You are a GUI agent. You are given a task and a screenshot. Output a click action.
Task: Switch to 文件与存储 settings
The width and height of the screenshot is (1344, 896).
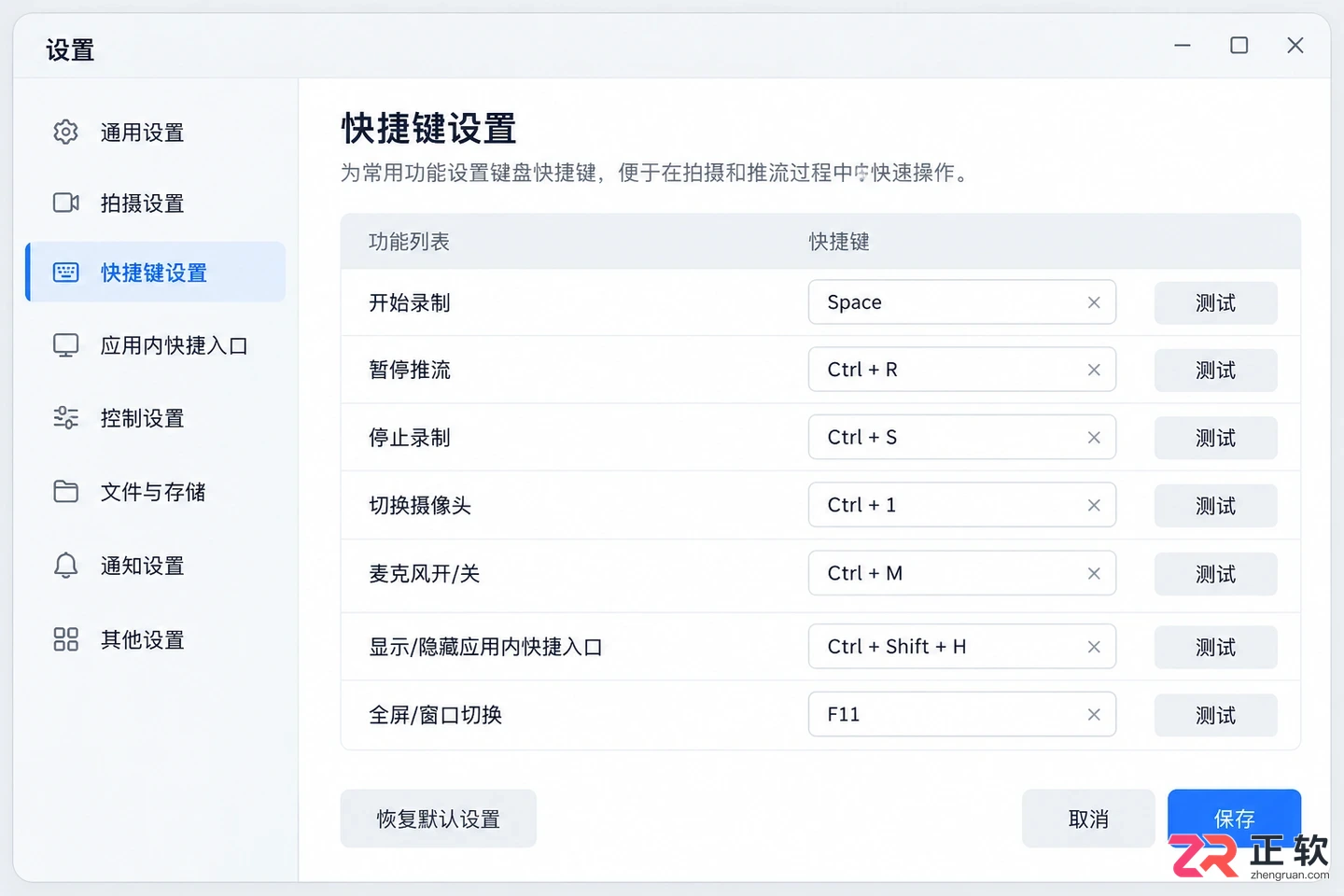pos(155,491)
